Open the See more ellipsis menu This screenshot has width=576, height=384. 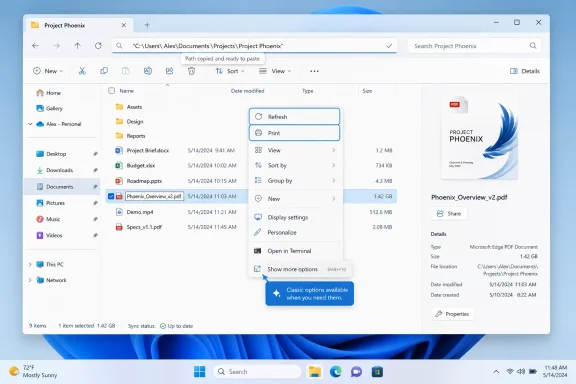click(x=314, y=71)
